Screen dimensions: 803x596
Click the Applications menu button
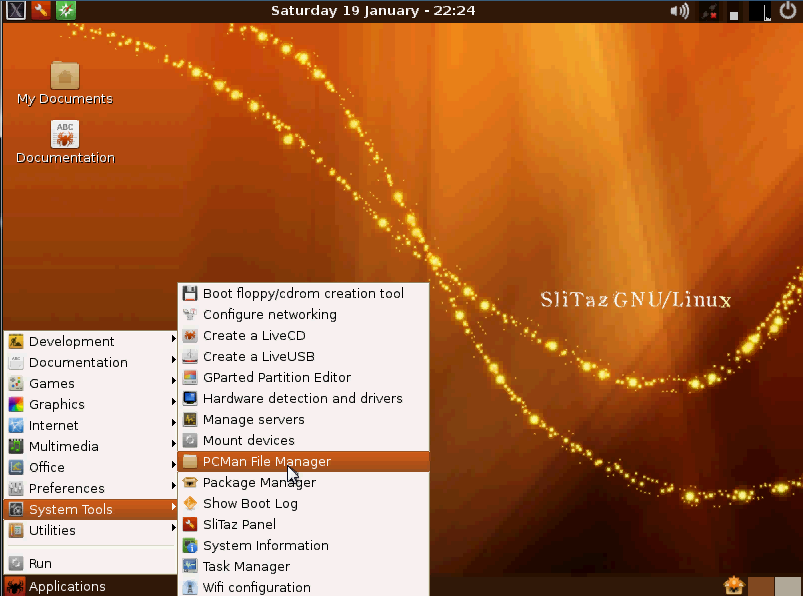pyautogui.click(x=56, y=586)
